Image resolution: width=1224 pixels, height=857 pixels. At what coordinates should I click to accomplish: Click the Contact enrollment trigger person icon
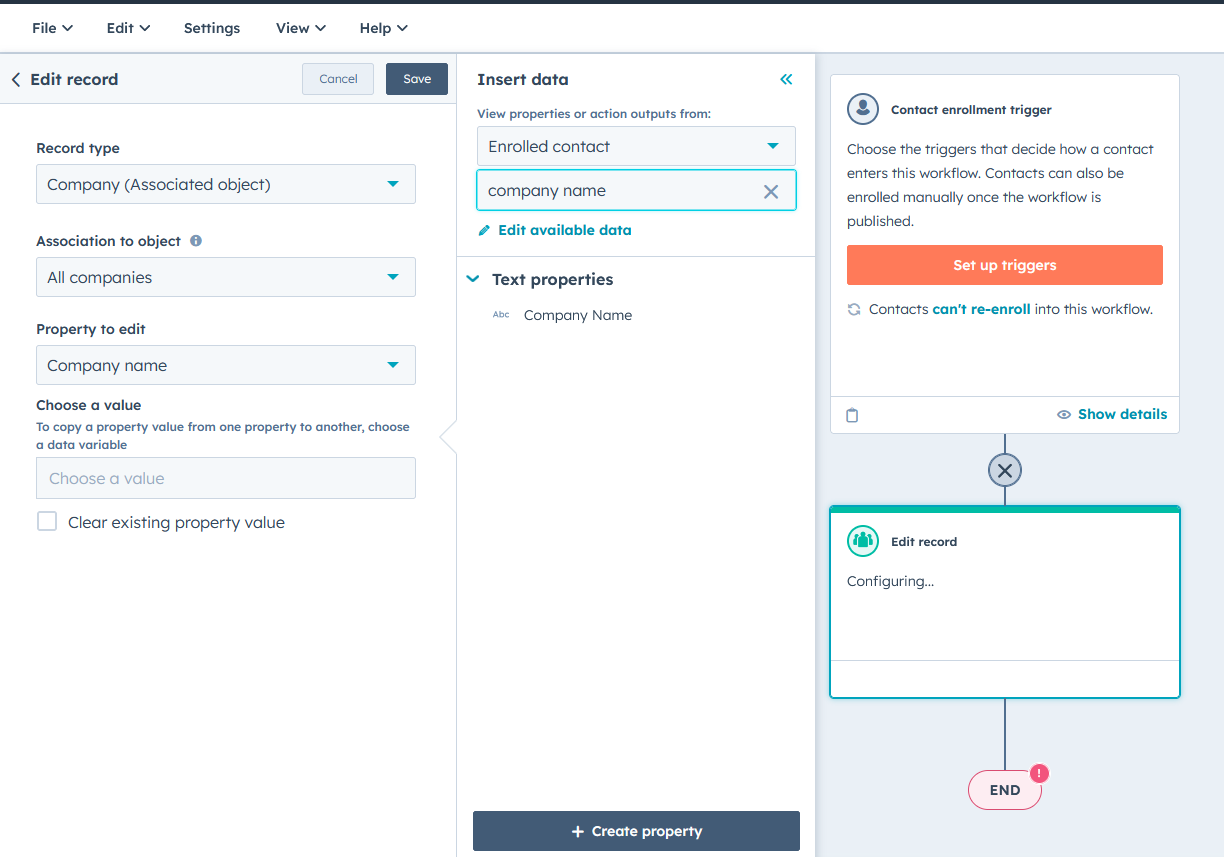point(862,109)
